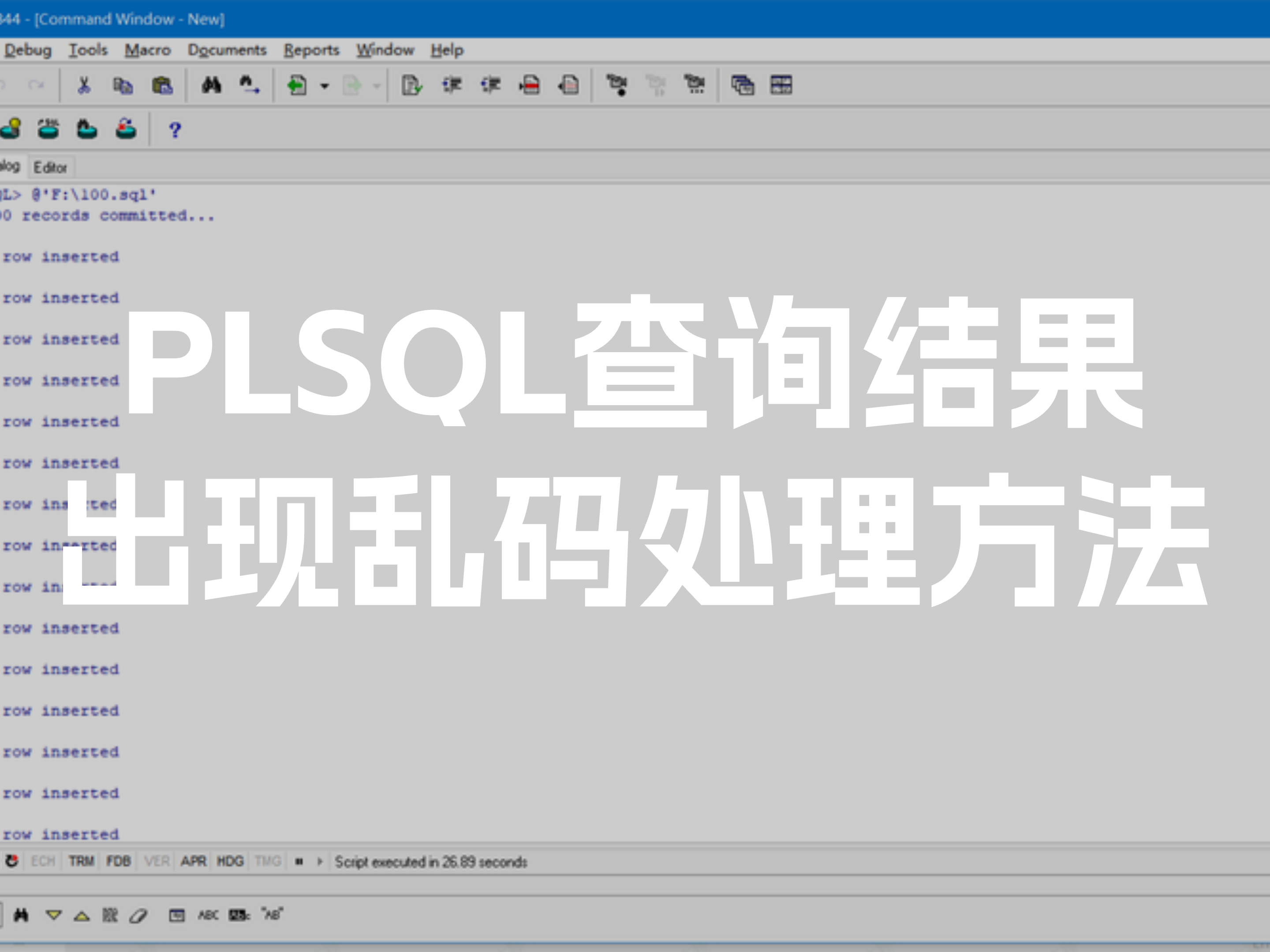Image resolution: width=1270 pixels, height=952 pixels.
Task: Click the database binoculars find objects icon
Action: coord(87,129)
